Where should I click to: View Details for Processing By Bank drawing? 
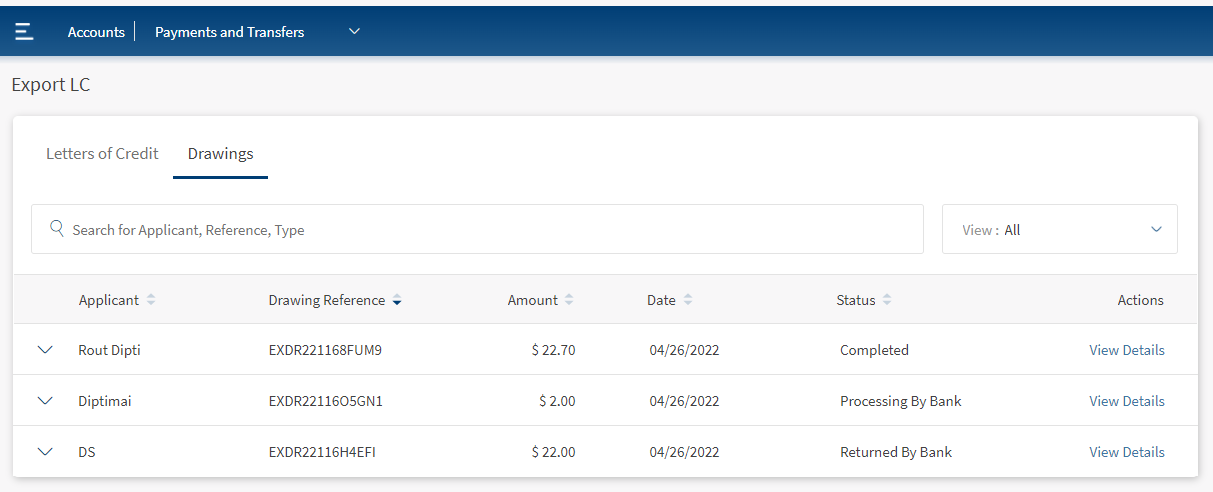pos(1126,401)
